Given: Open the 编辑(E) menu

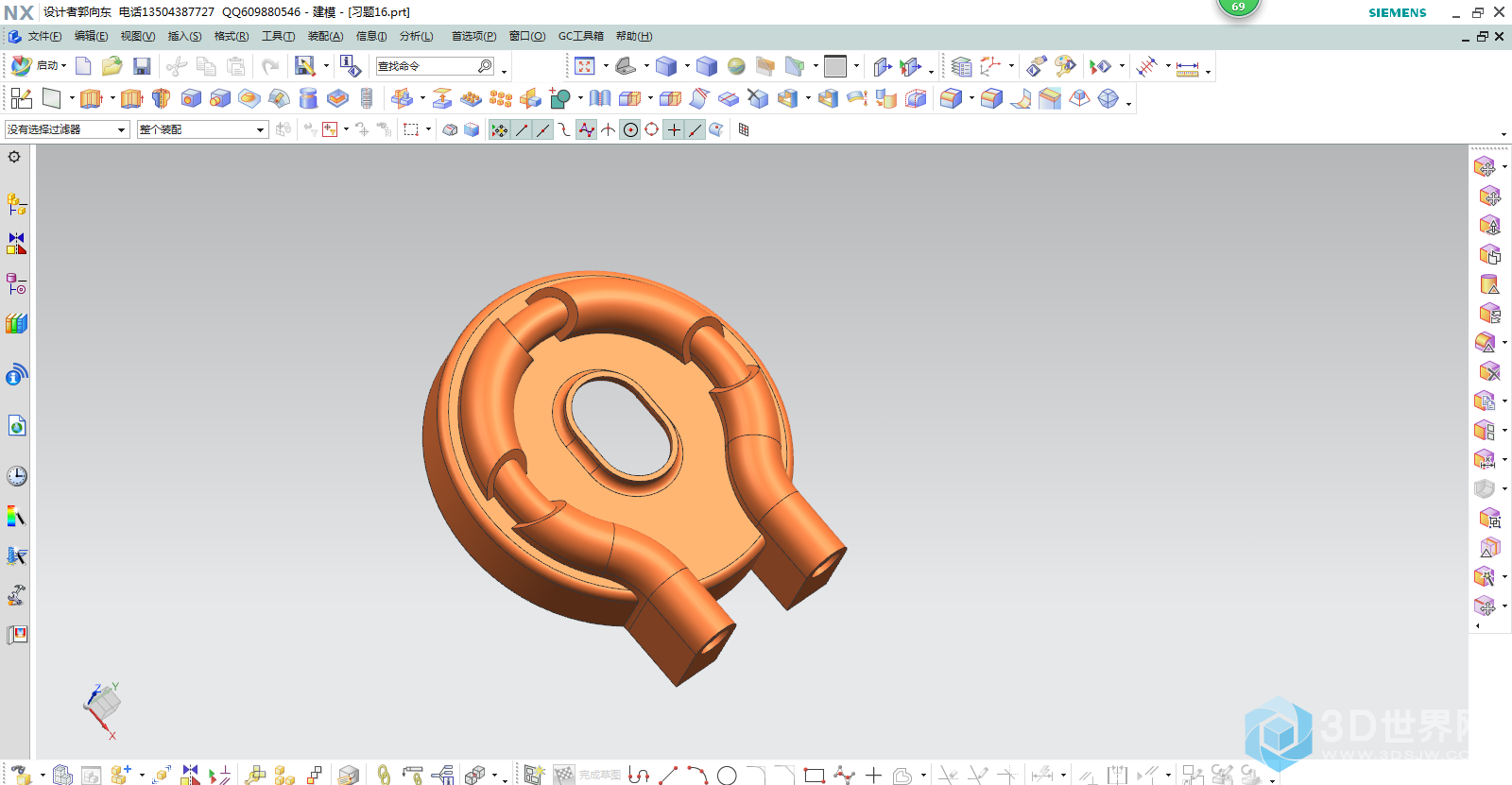Looking at the screenshot, I should click(91, 36).
